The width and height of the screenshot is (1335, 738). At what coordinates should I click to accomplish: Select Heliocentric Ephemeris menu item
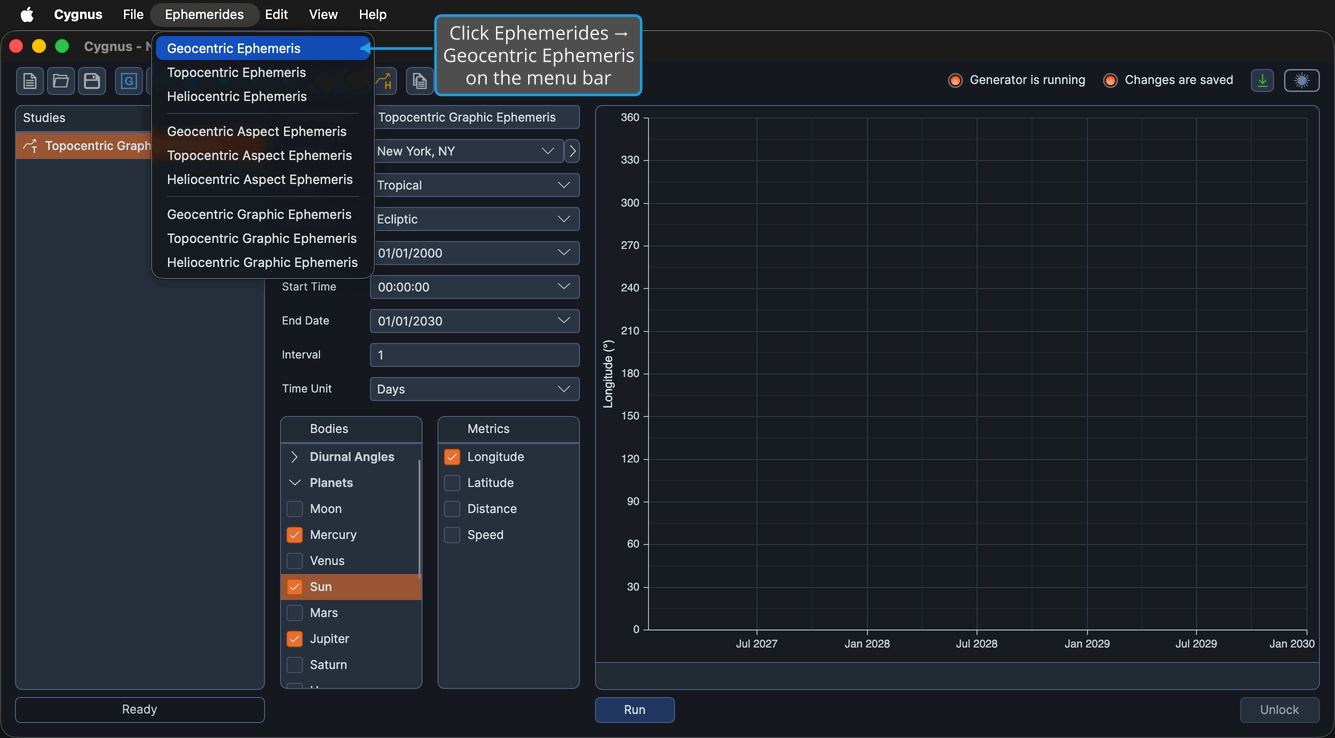[x=262, y=96]
